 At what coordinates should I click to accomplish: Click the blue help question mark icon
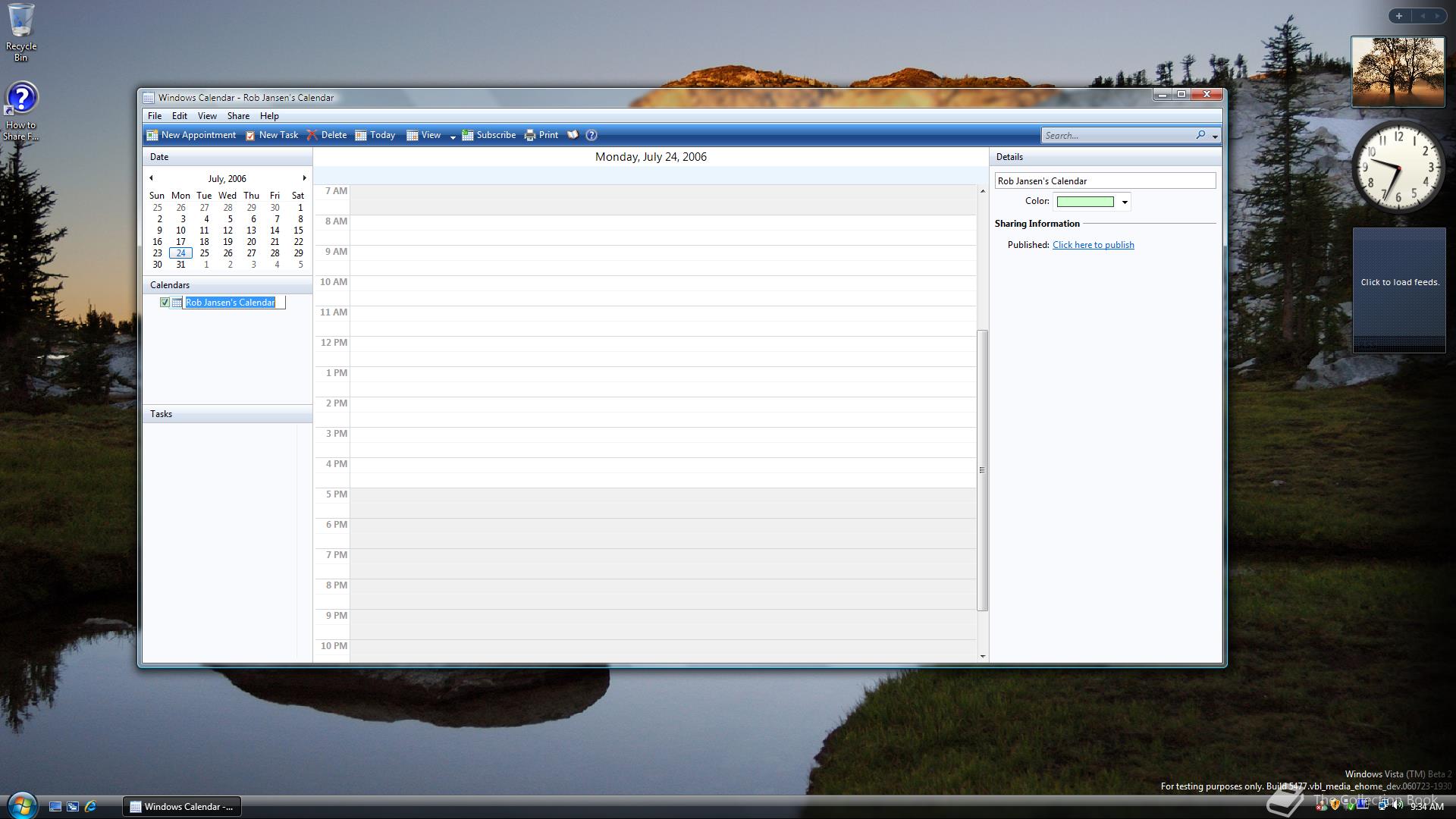coord(591,135)
